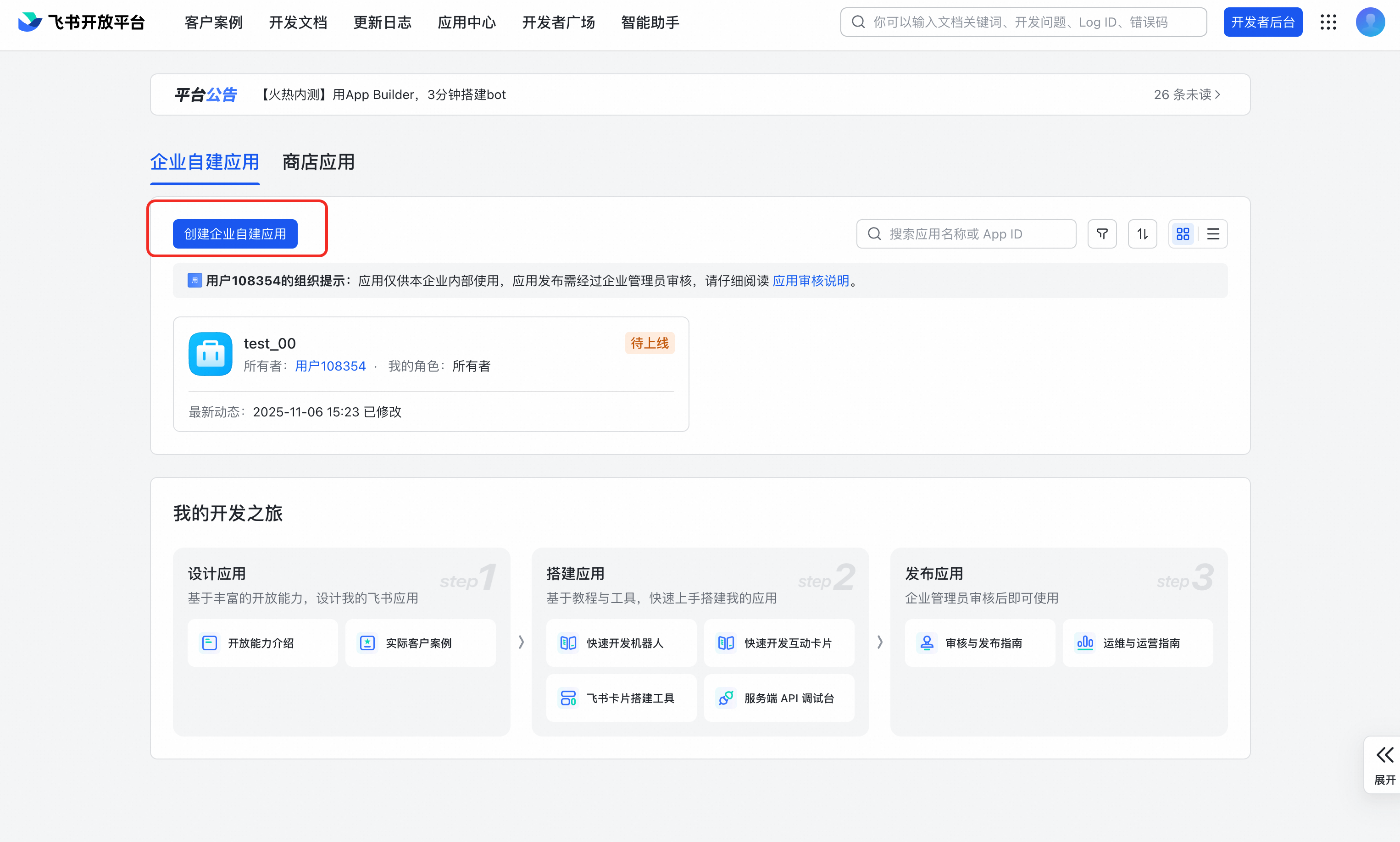1400x842 pixels.
Task: Click the Feishu Open Platform logo
Action: coord(81,22)
